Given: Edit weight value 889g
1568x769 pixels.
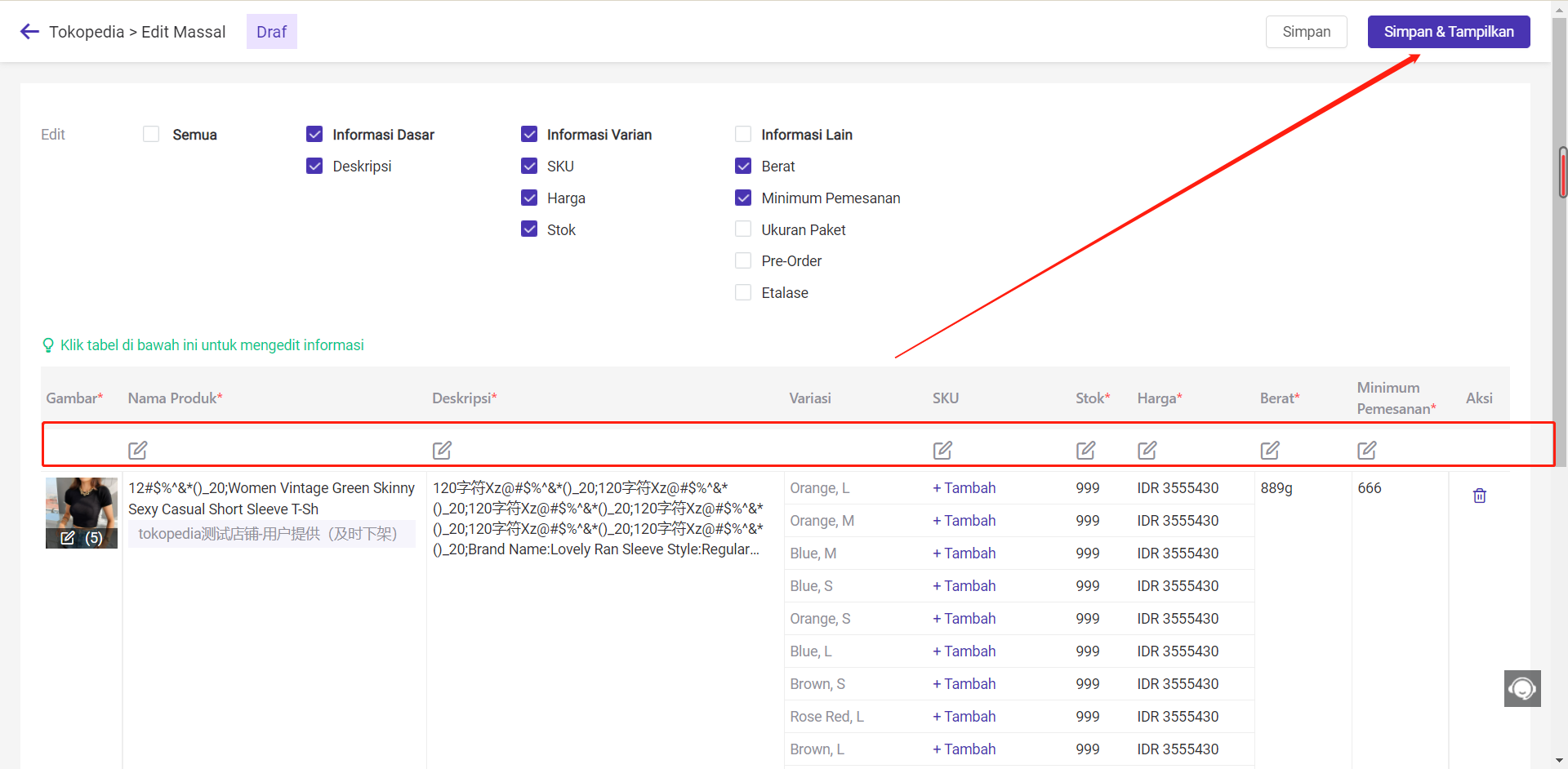Looking at the screenshot, I should coord(1276,488).
